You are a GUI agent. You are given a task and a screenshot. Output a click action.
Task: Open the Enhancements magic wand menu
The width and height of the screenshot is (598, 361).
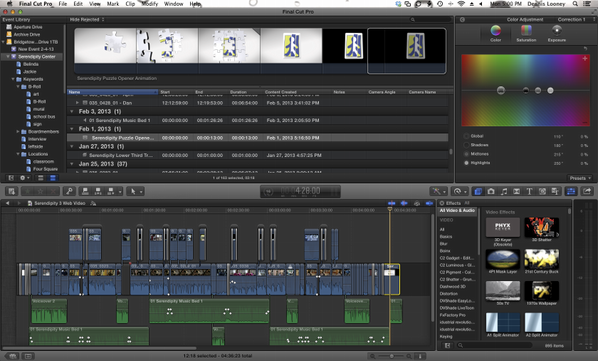[x=439, y=191]
